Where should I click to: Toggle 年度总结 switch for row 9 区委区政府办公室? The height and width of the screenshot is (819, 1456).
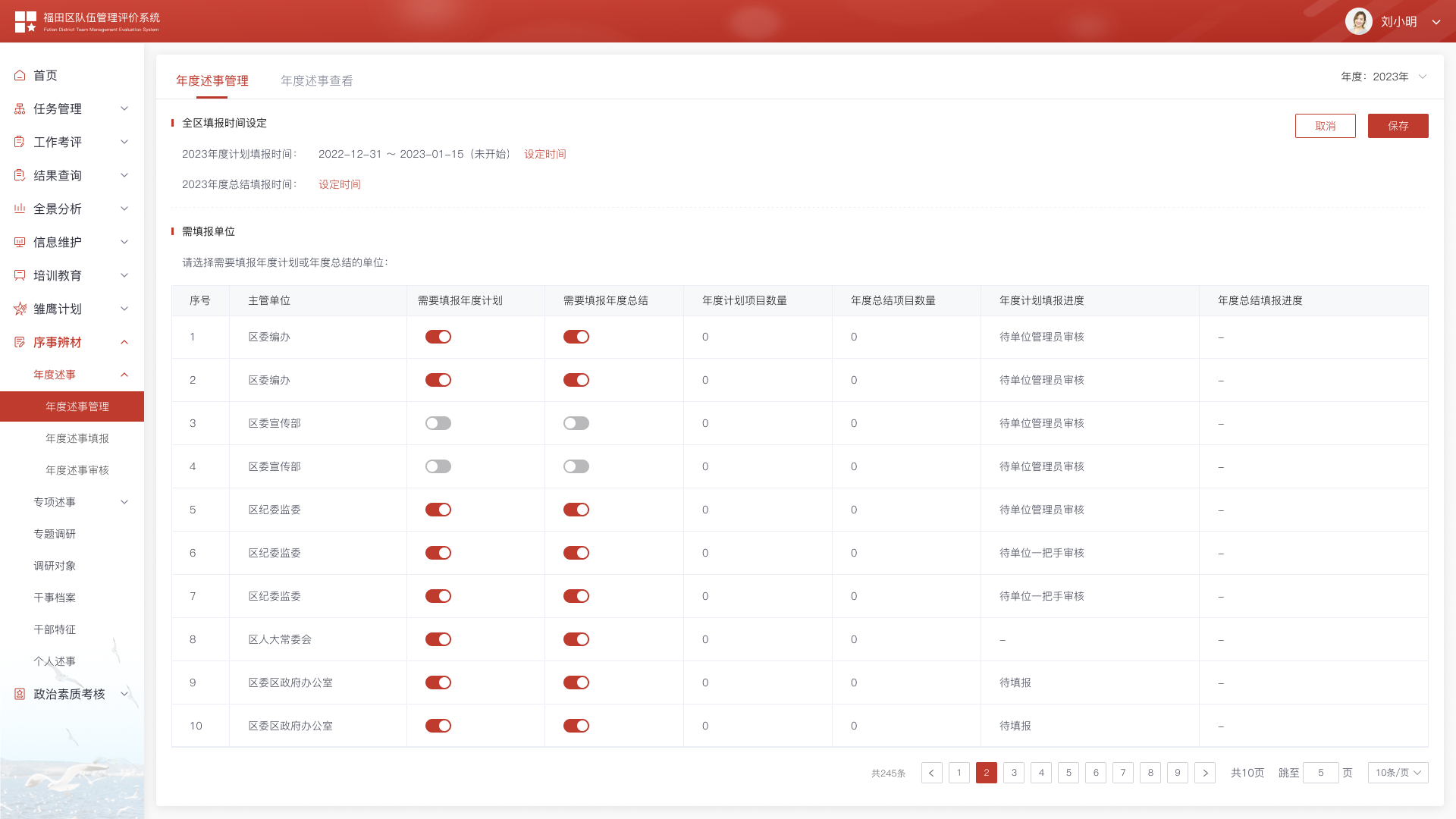576,682
